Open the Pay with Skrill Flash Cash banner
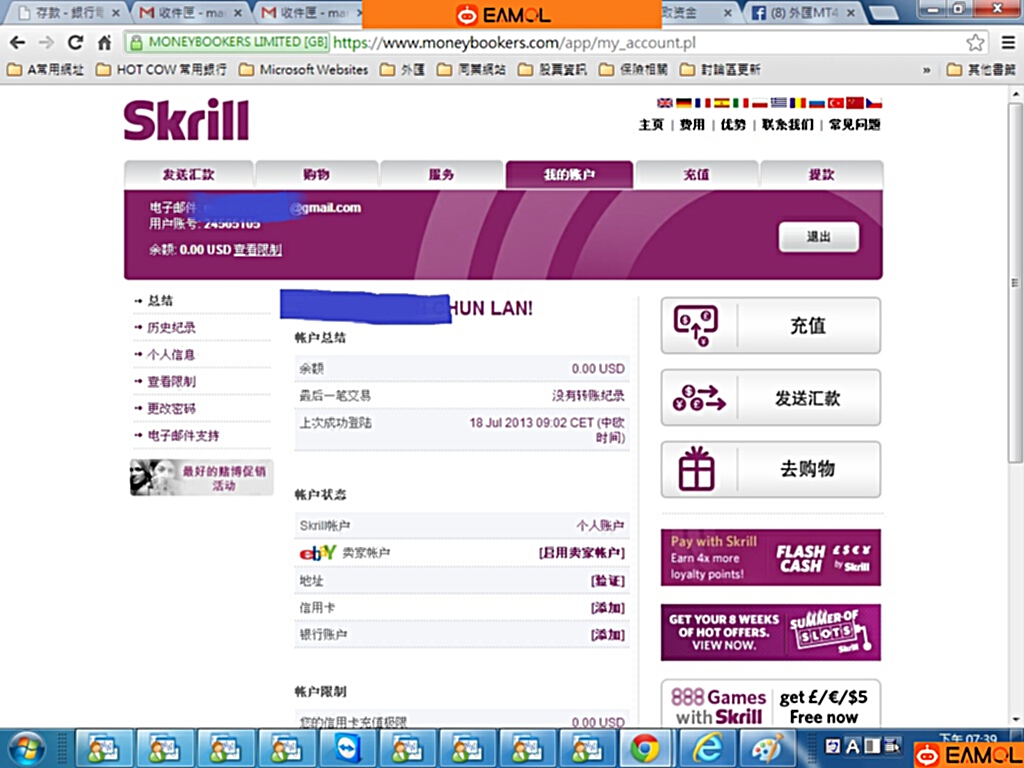The width and height of the screenshot is (1024, 768). tap(771, 557)
